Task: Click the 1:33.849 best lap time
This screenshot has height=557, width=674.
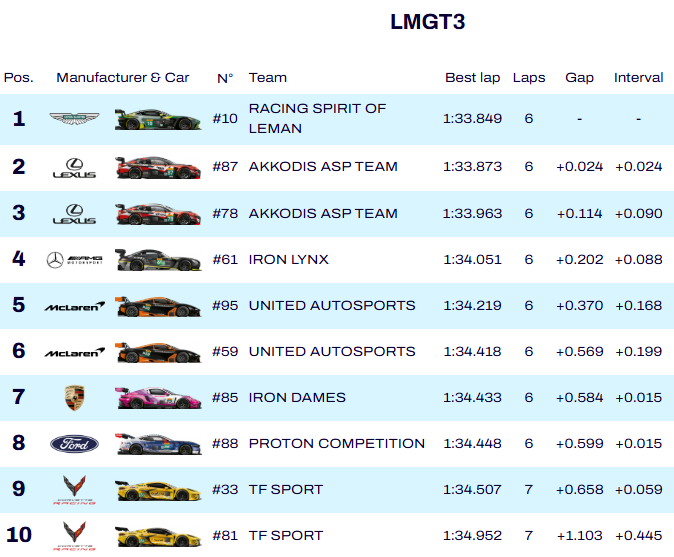Action: tap(472, 119)
